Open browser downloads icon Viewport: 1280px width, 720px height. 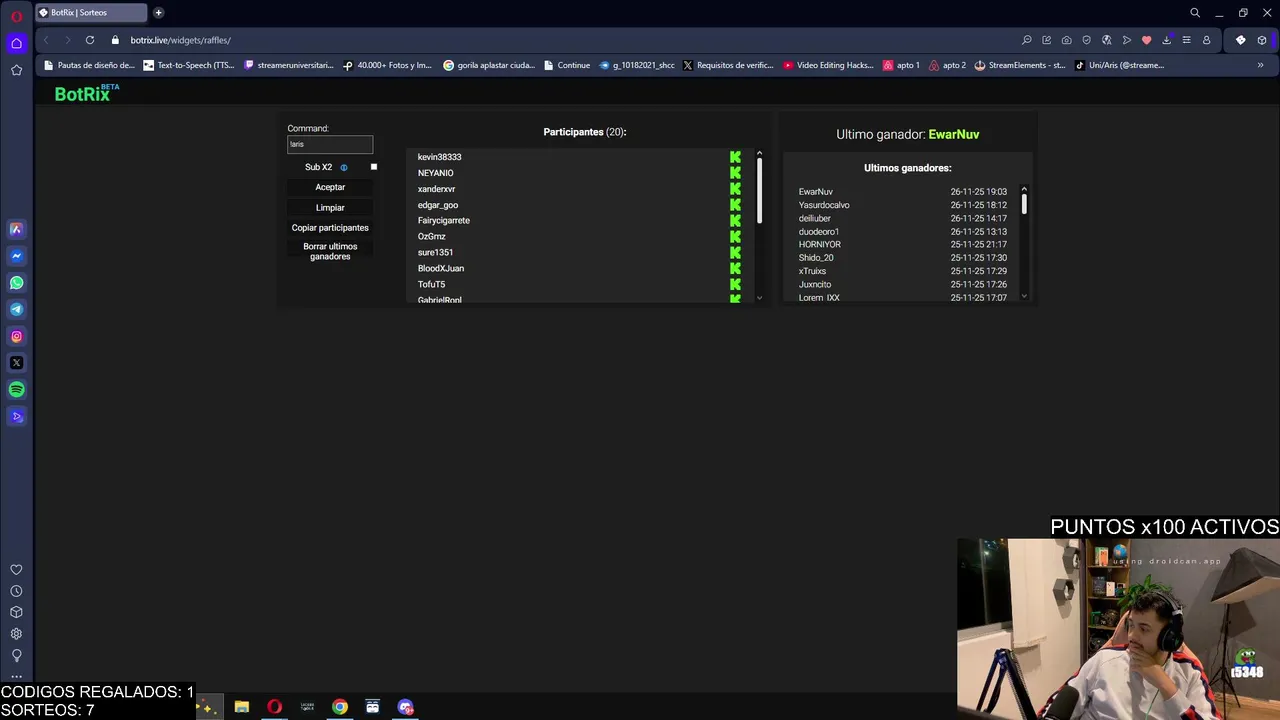(1166, 40)
